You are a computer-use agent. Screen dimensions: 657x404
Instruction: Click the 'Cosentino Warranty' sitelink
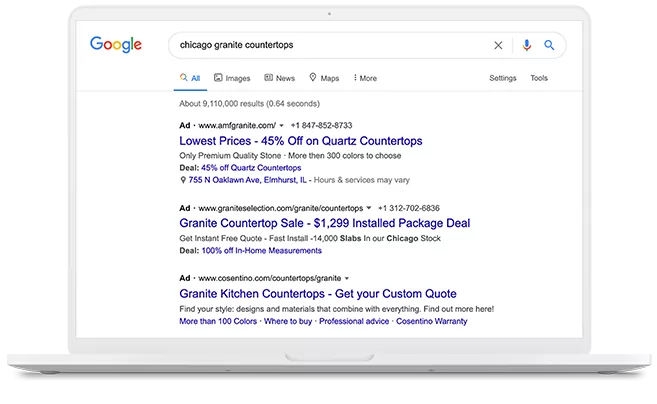tap(432, 321)
